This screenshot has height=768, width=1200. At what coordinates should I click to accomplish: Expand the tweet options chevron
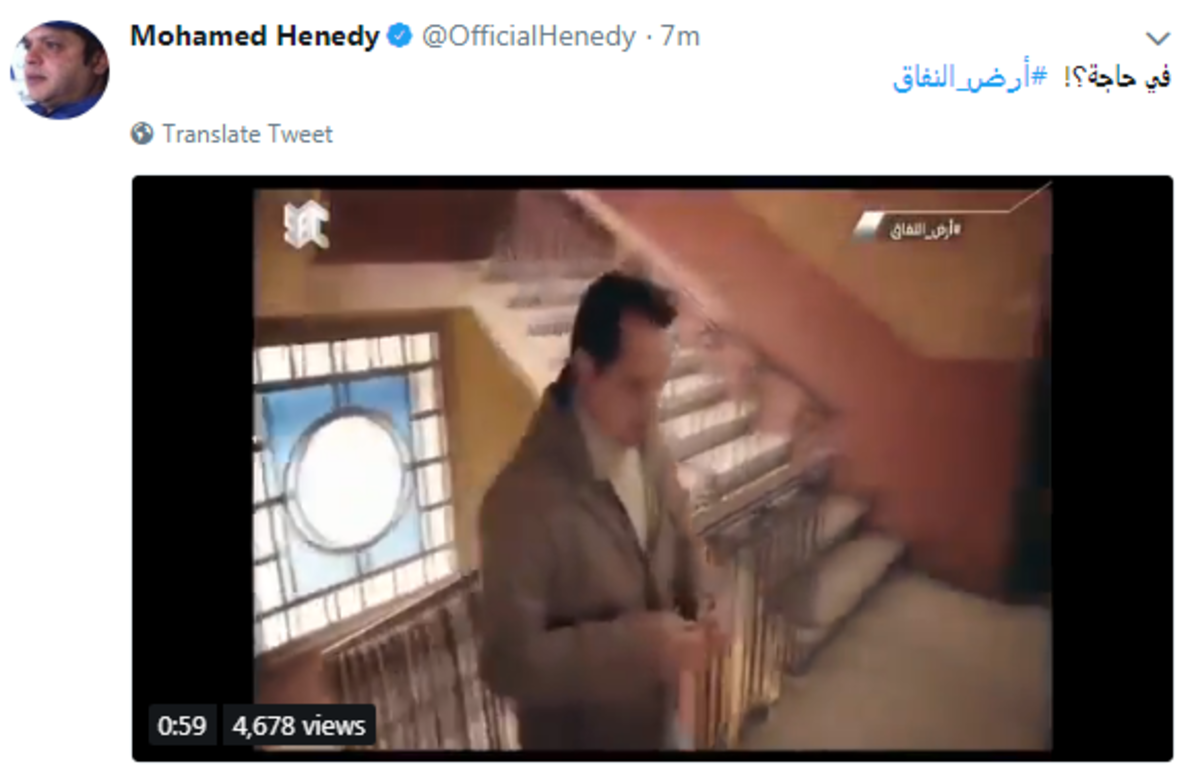coord(1157,39)
